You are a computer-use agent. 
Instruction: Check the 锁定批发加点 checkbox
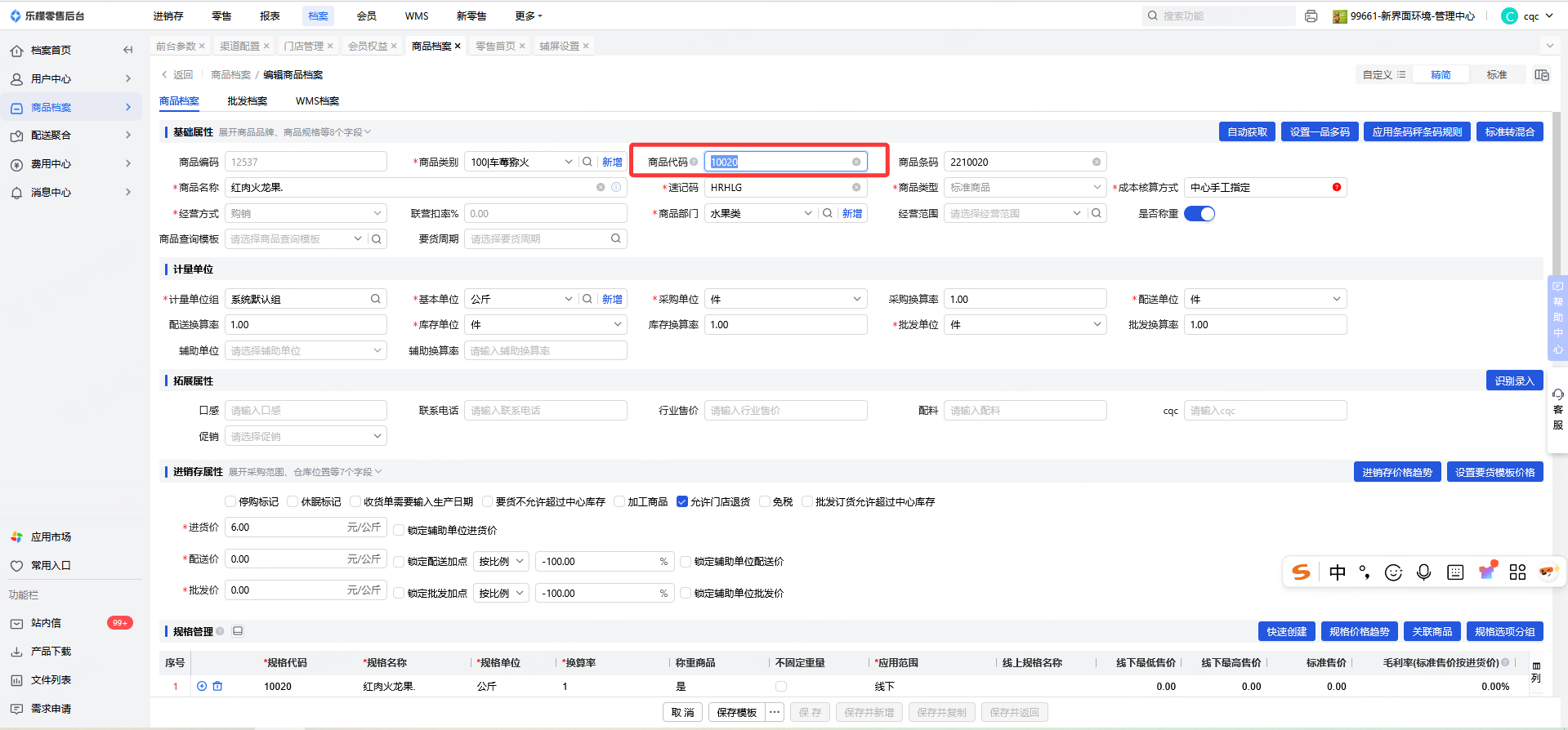(x=400, y=593)
